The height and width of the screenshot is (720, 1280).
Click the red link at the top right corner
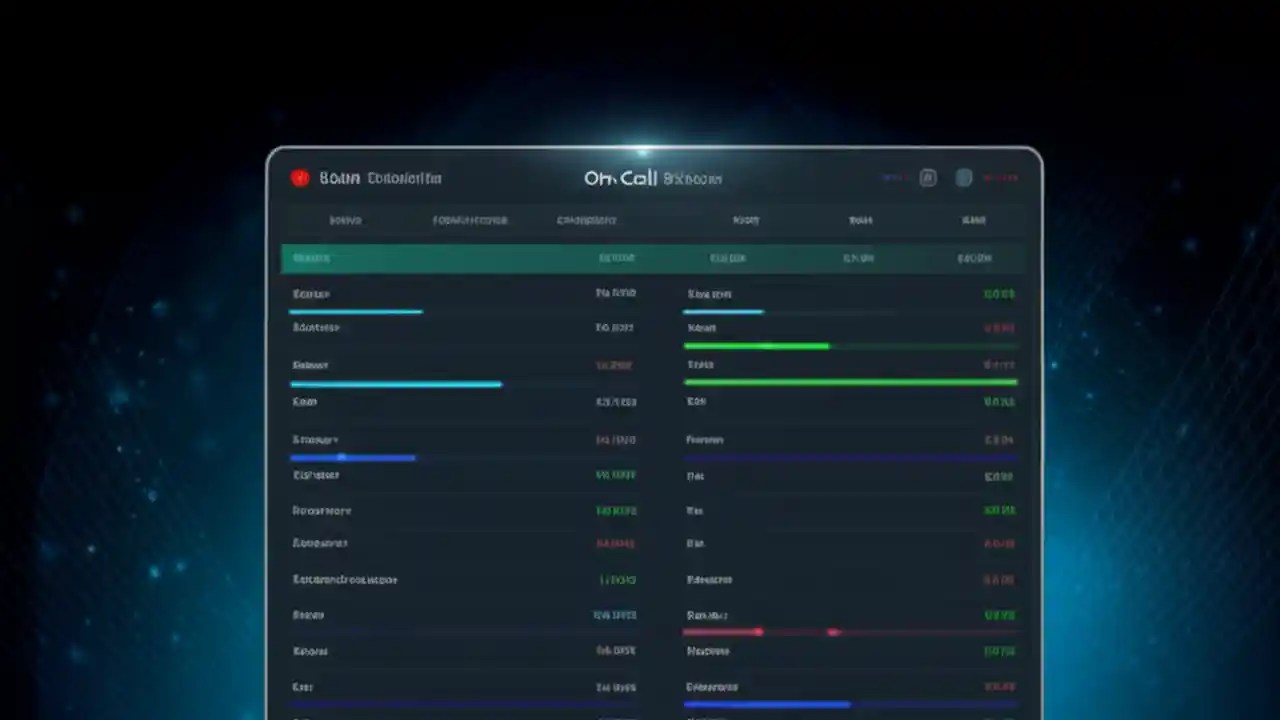click(x=1001, y=177)
